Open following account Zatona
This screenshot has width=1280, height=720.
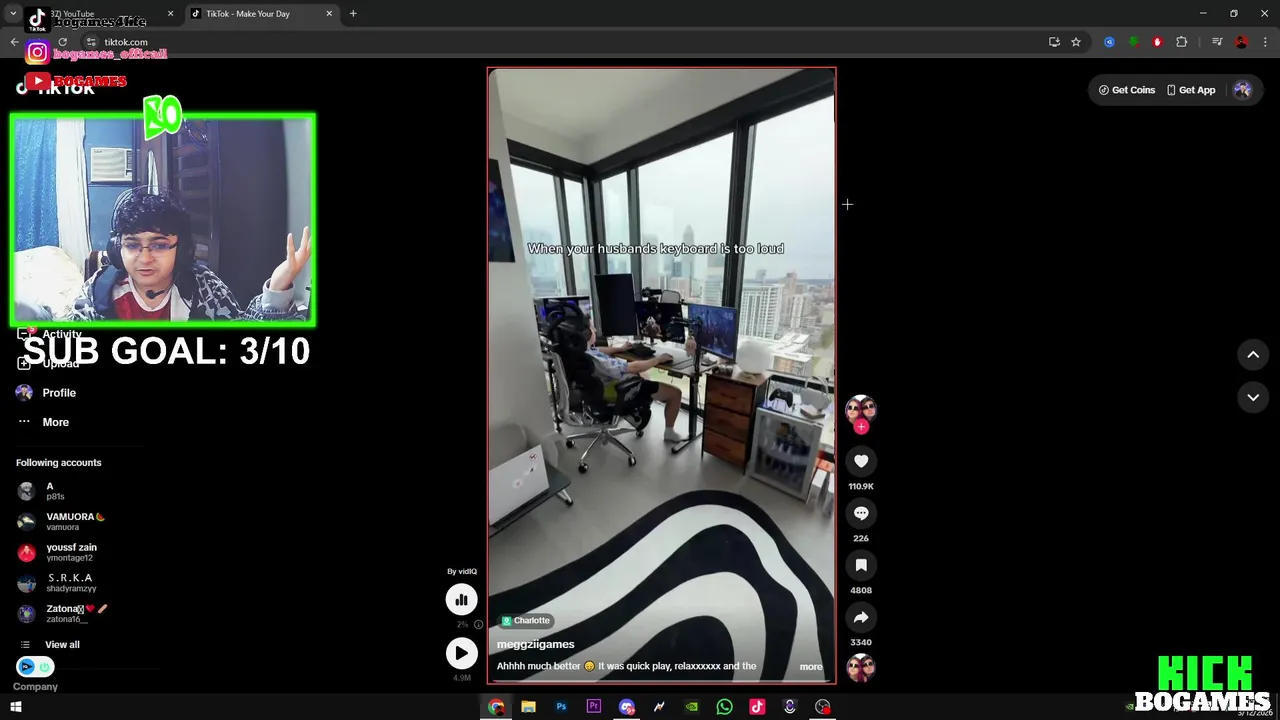click(62, 613)
